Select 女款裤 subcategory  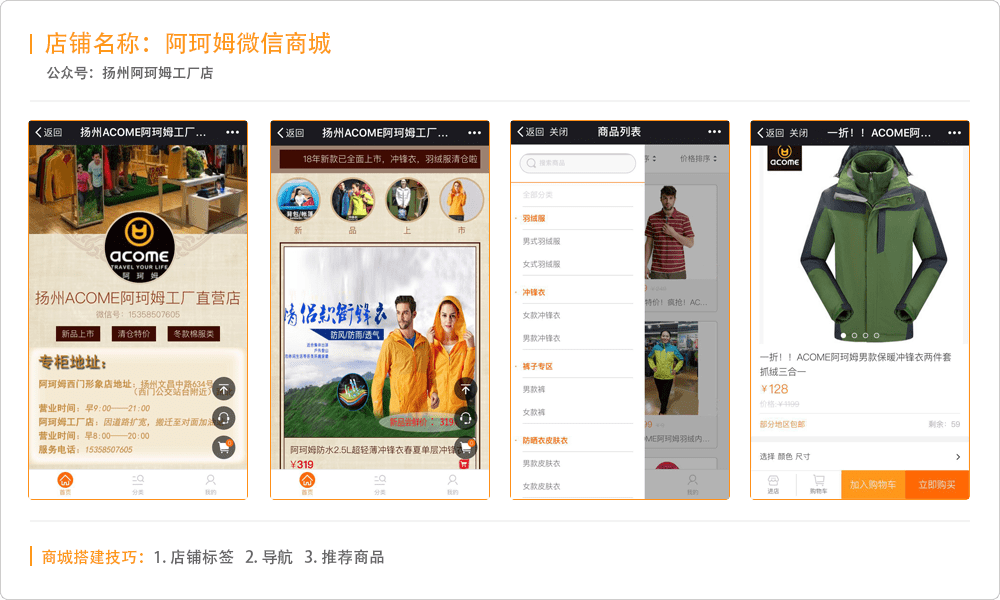pyautogui.click(x=534, y=413)
